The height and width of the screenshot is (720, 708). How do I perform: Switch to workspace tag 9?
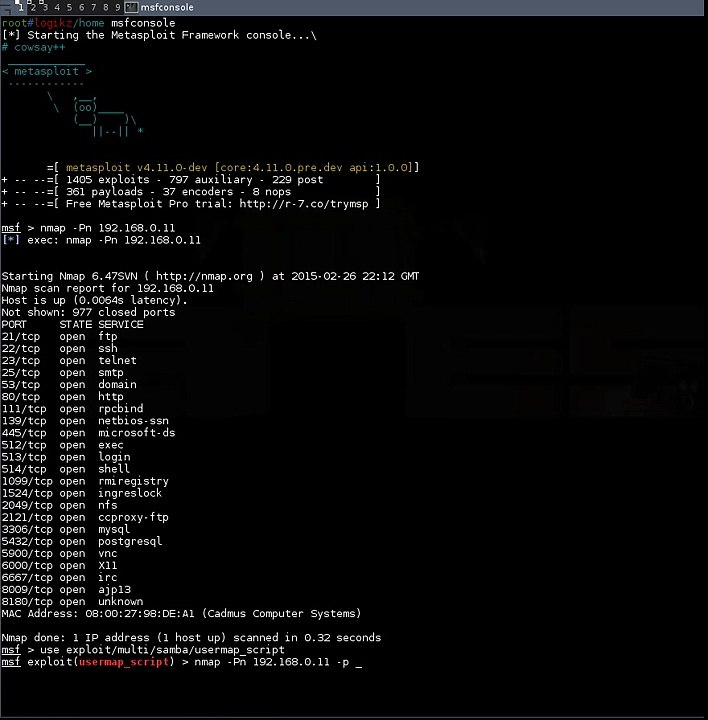pos(118,7)
